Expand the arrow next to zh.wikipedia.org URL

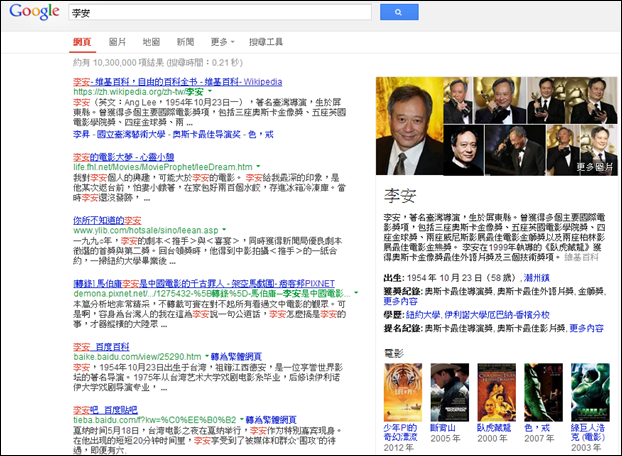210,92
